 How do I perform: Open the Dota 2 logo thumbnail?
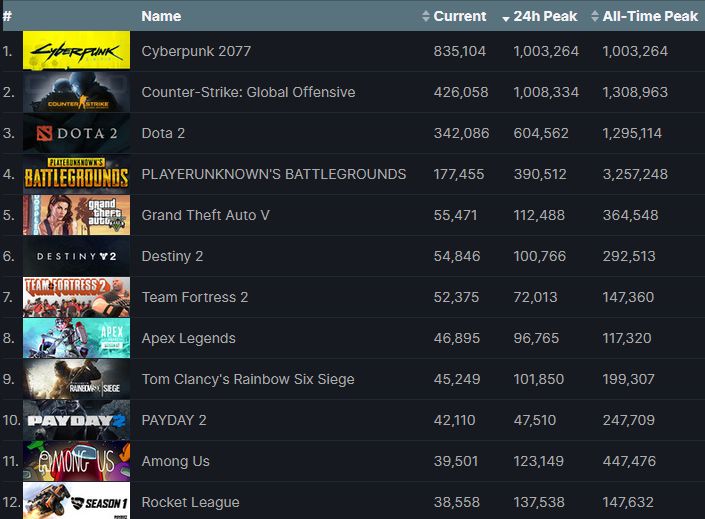coord(76,133)
